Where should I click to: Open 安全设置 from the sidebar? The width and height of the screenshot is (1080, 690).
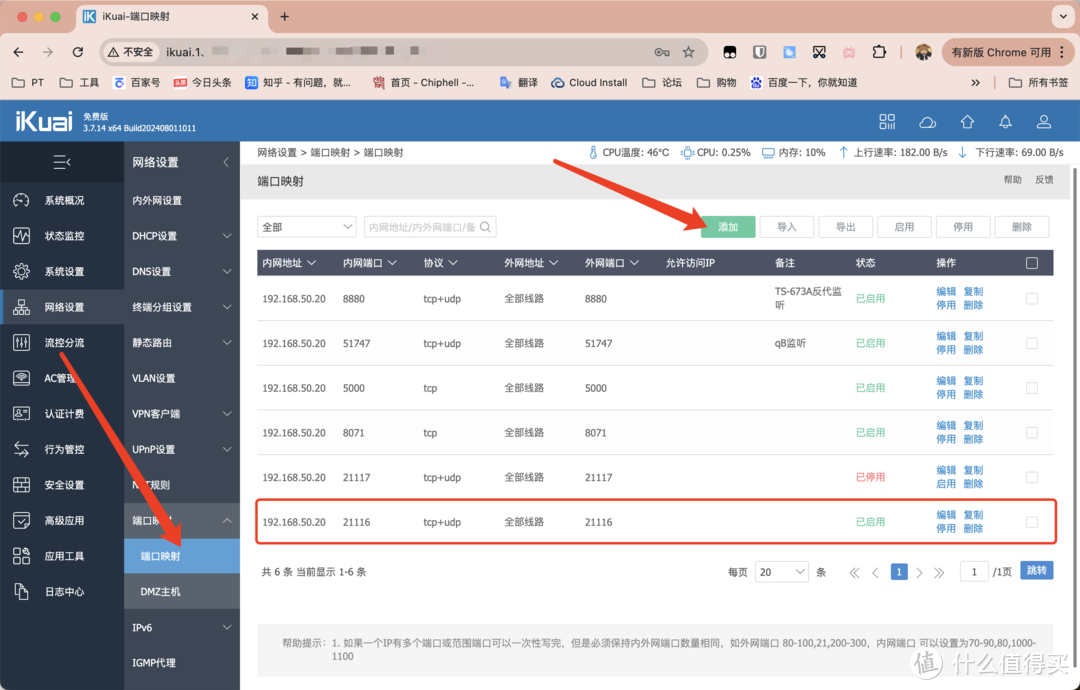pos(62,484)
